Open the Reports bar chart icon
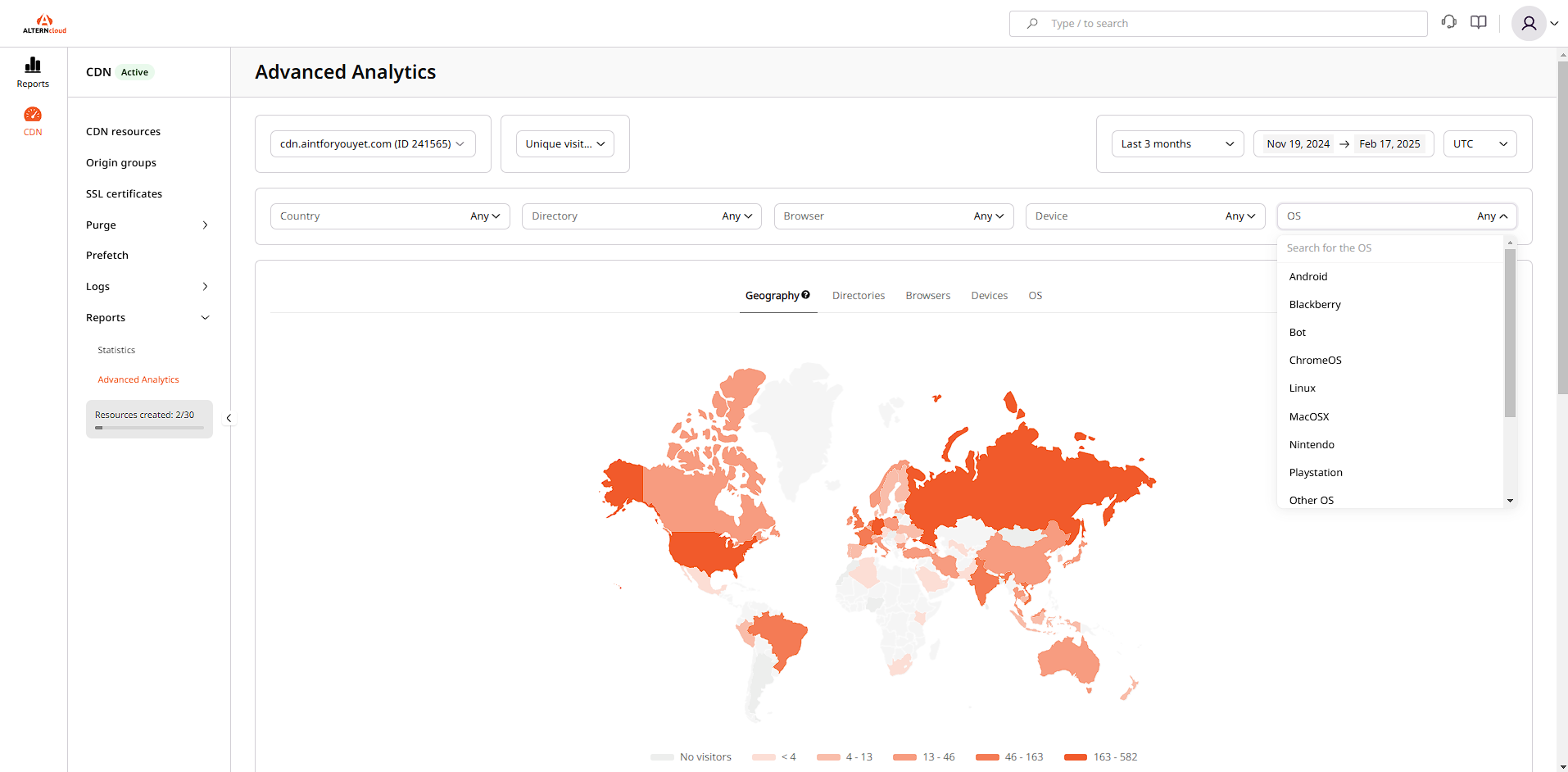This screenshot has width=1568, height=772. (33, 66)
